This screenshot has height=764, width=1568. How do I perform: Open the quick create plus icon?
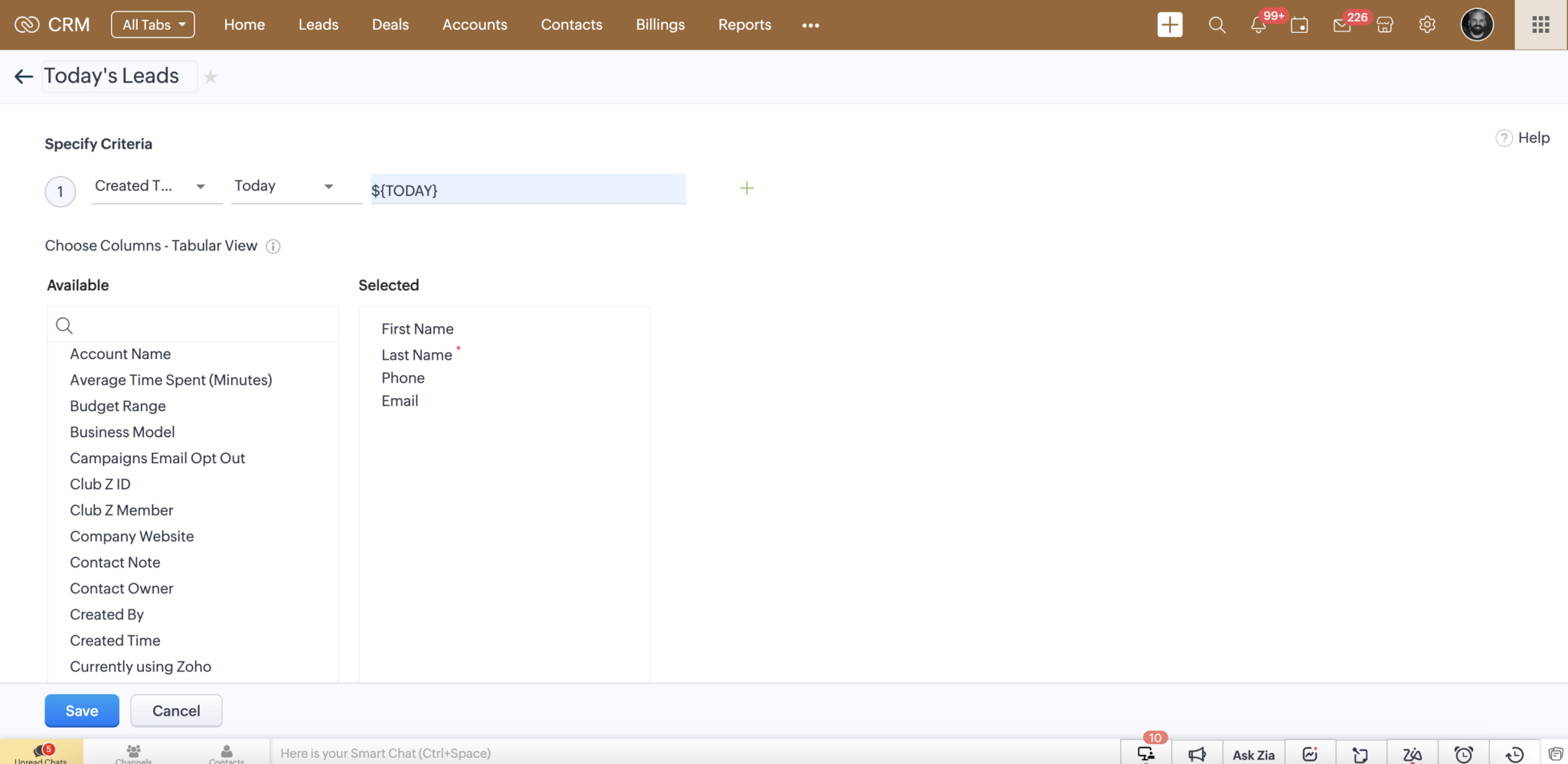point(1169,24)
